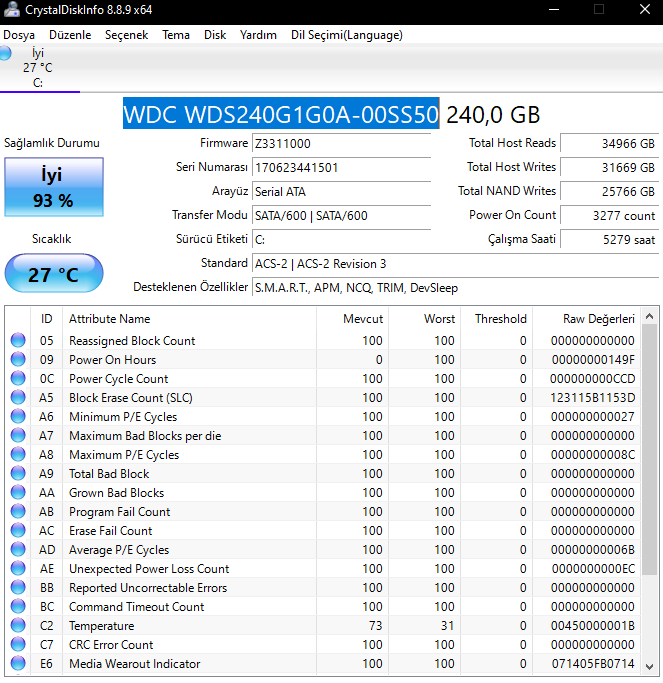Click status icon for Command Timeout Count
663x683 pixels.
point(18,606)
